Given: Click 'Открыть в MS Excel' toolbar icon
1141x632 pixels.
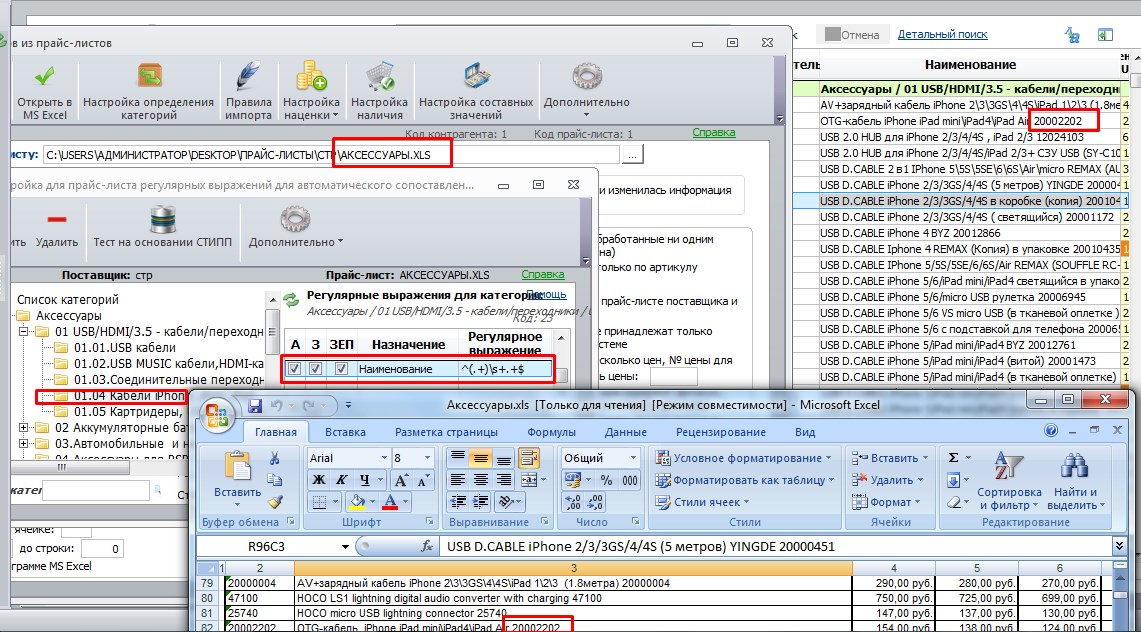Looking at the screenshot, I should click(44, 76).
